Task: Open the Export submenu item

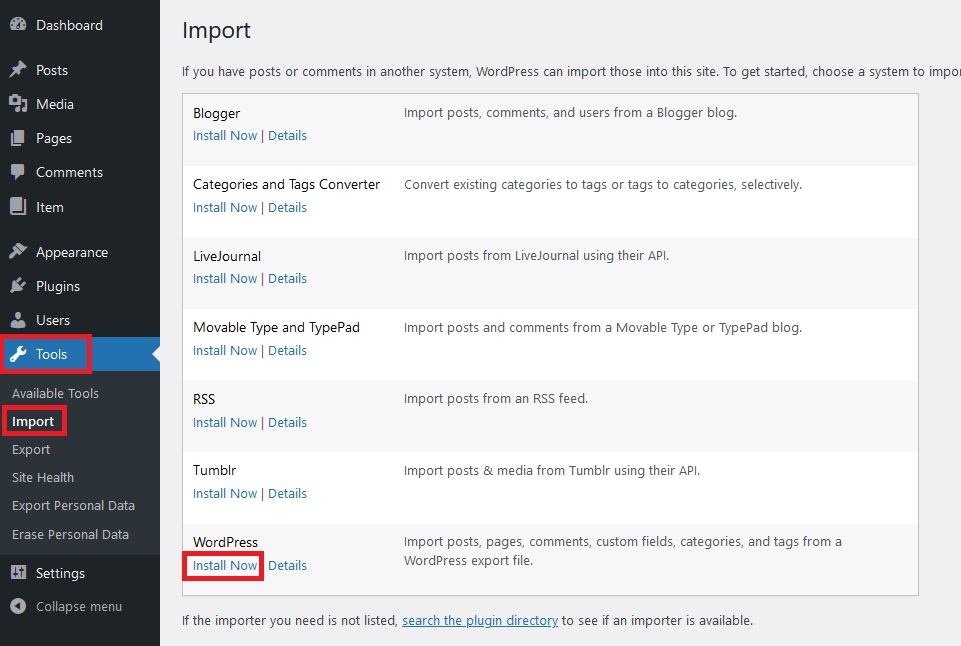Action: tap(31, 450)
